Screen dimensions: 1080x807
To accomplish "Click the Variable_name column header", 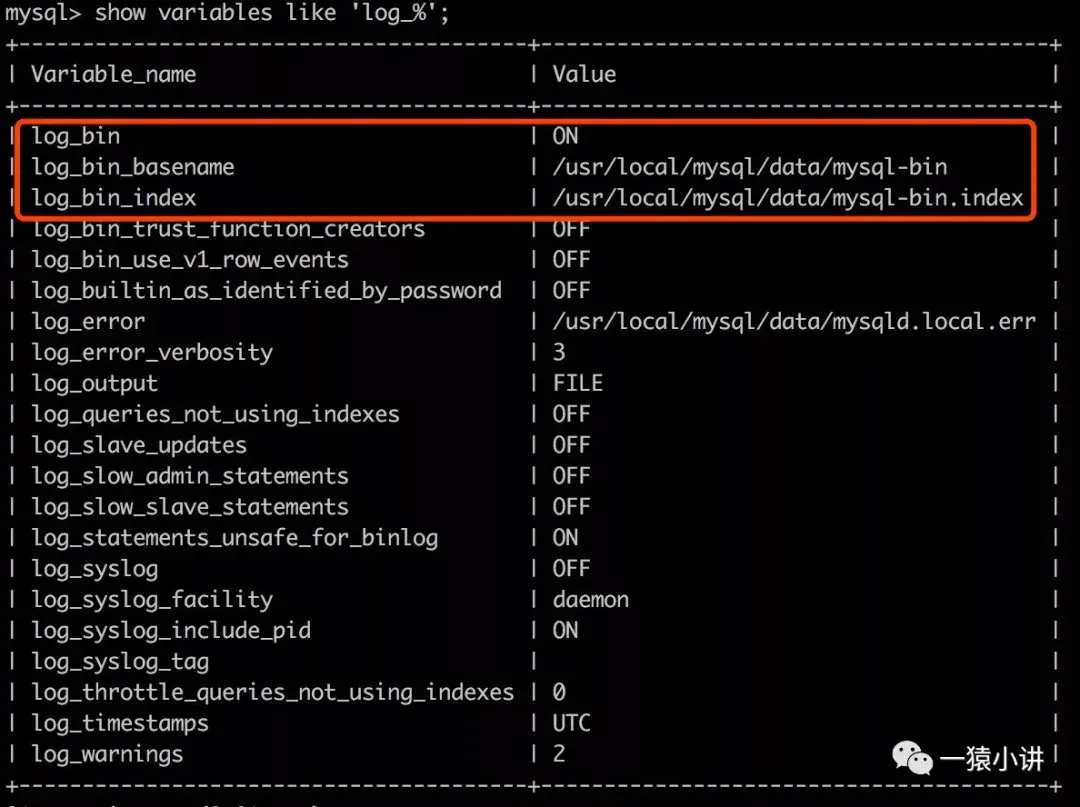I will point(114,74).
